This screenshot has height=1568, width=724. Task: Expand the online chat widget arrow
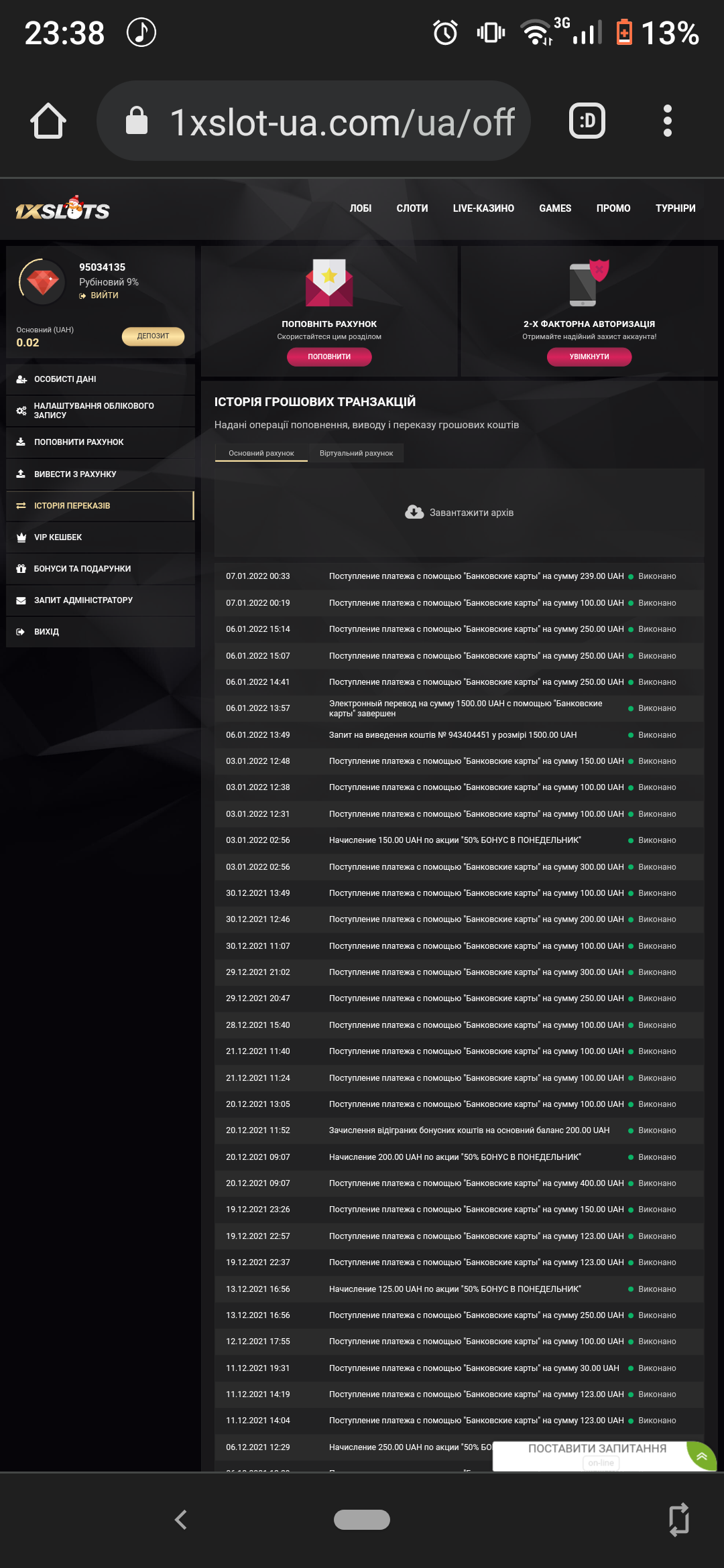point(701,1456)
